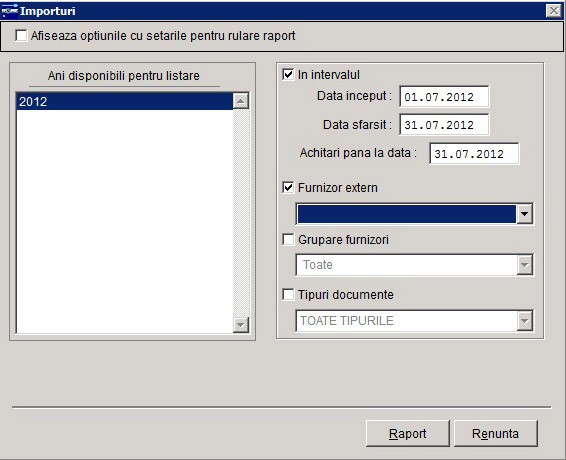This screenshot has height=460, width=566.
Task: Close the Importuri dialog window
Action: (554, 11)
